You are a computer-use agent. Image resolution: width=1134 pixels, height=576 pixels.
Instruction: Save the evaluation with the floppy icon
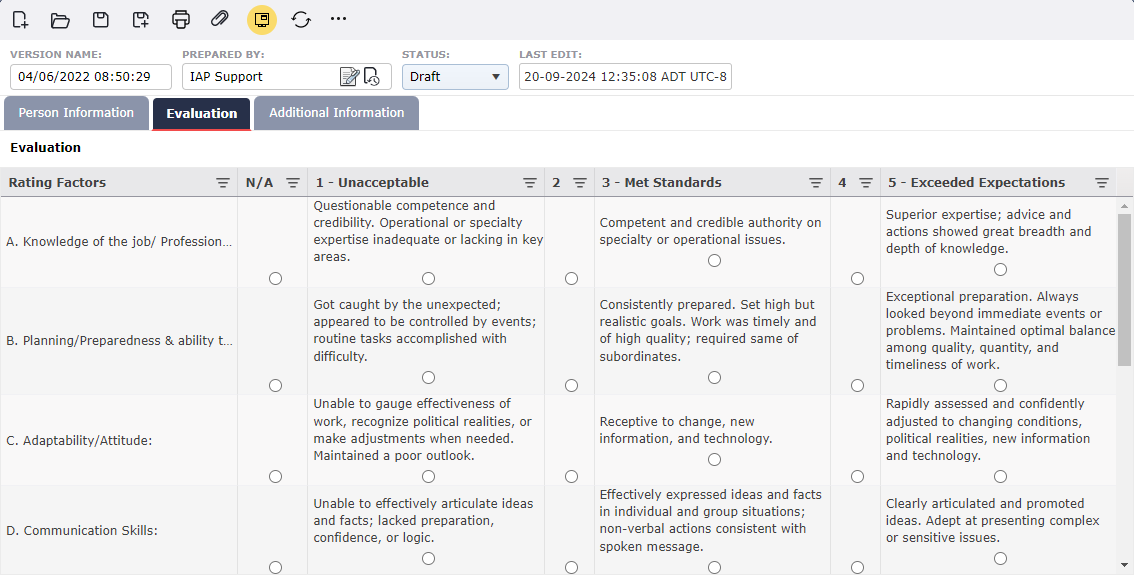(x=100, y=19)
